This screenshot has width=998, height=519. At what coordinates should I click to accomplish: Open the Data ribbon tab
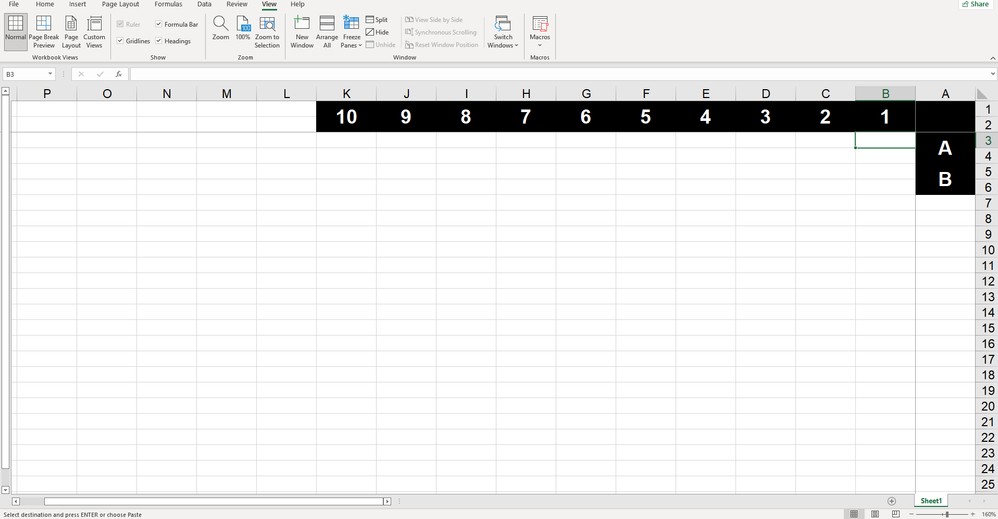coord(204,4)
